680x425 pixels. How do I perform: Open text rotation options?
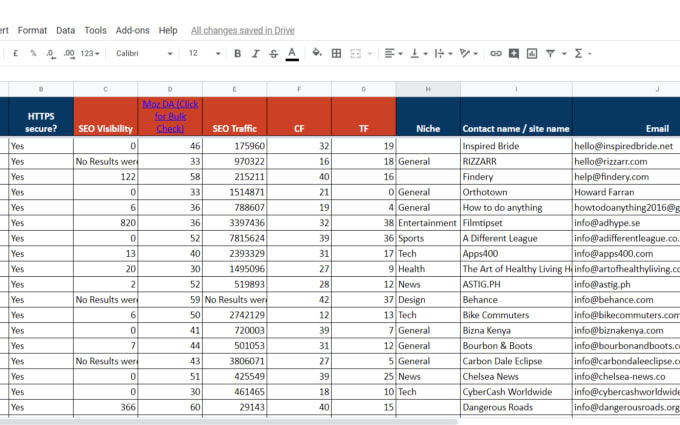click(x=469, y=53)
